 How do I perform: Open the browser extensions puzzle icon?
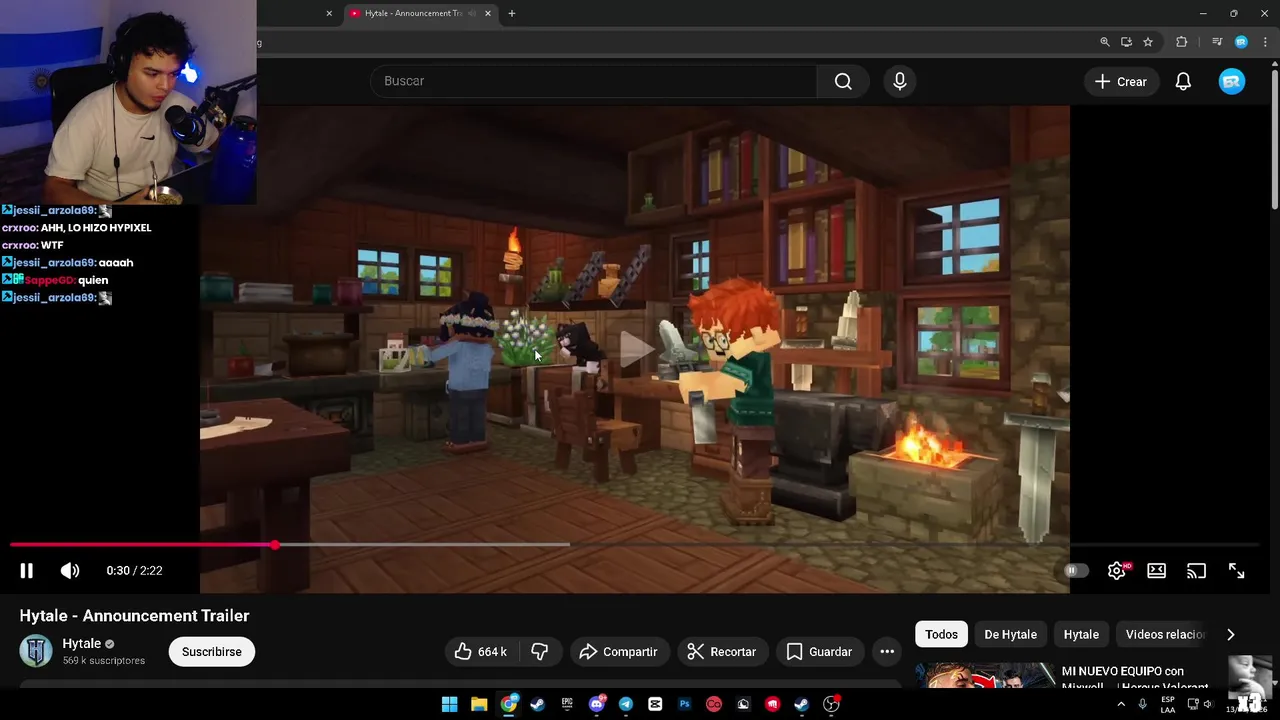pyautogui.click(x=1182, y=42)
